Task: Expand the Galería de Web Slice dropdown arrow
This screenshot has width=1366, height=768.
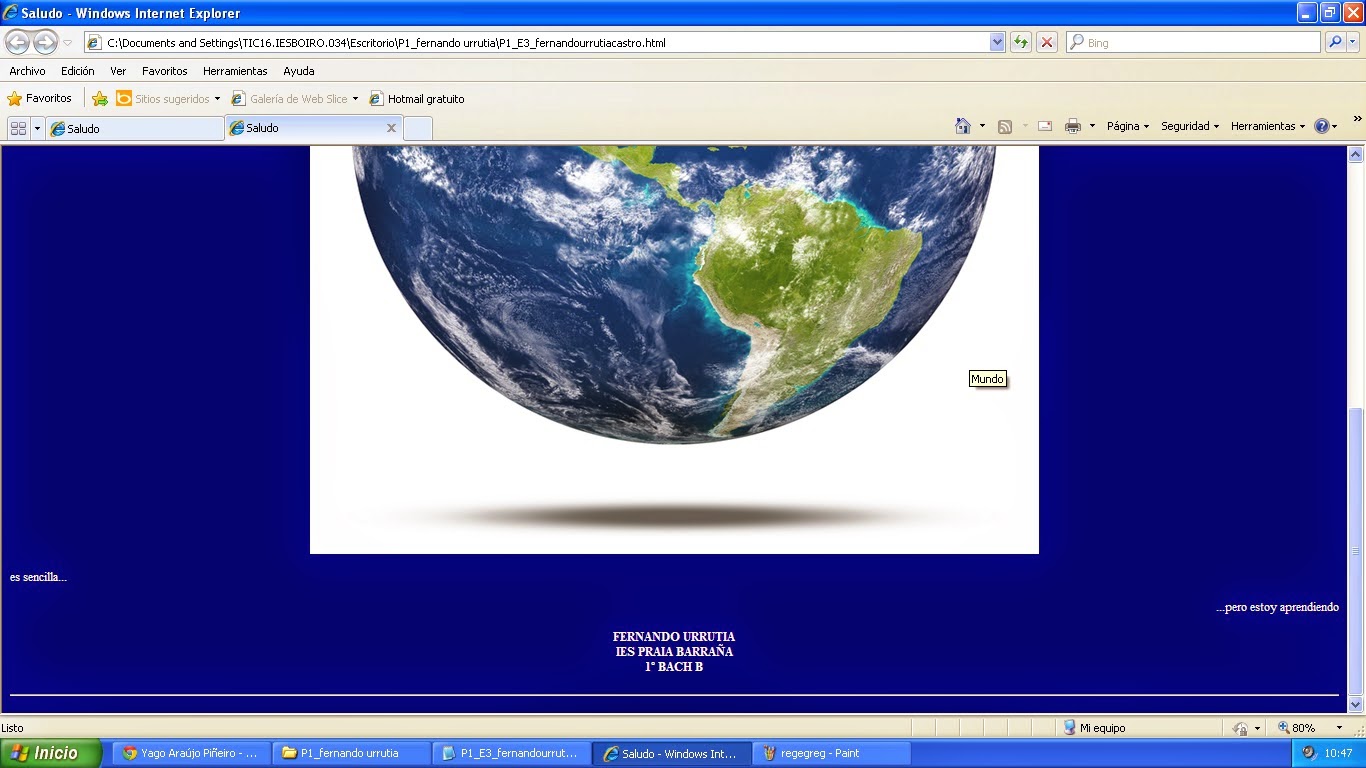Action: tap(355, 99)
